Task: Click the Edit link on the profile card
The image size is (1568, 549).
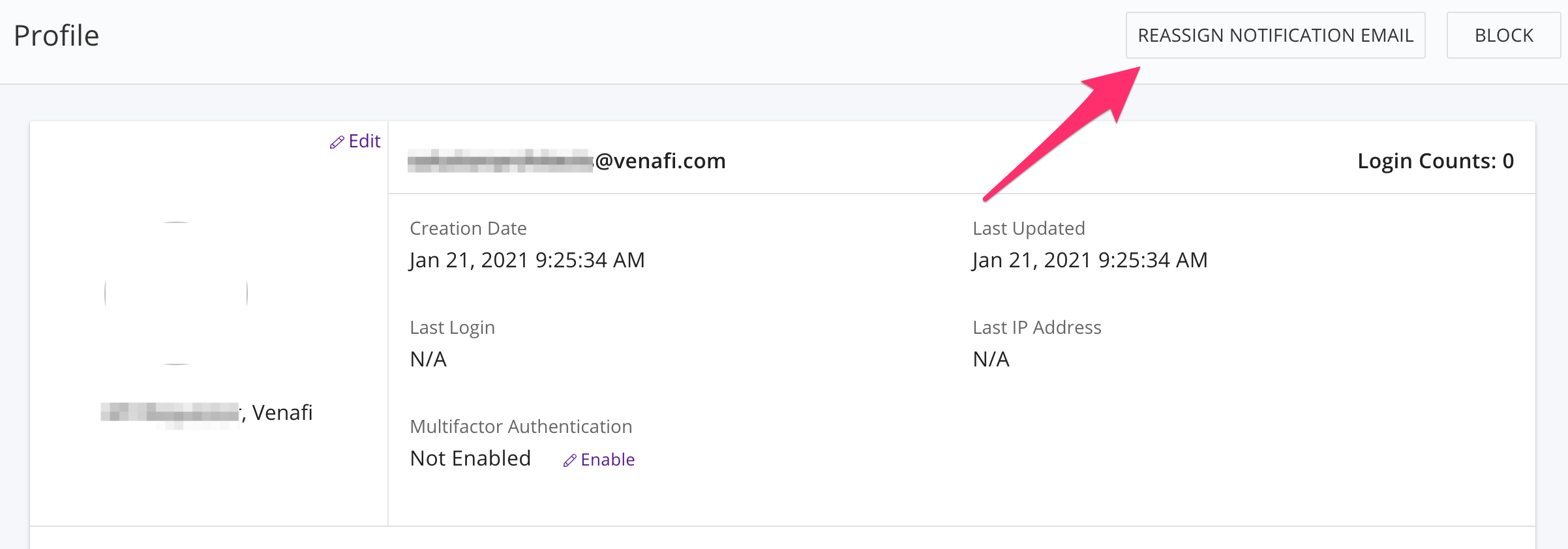Action: [x=364, y=141]
